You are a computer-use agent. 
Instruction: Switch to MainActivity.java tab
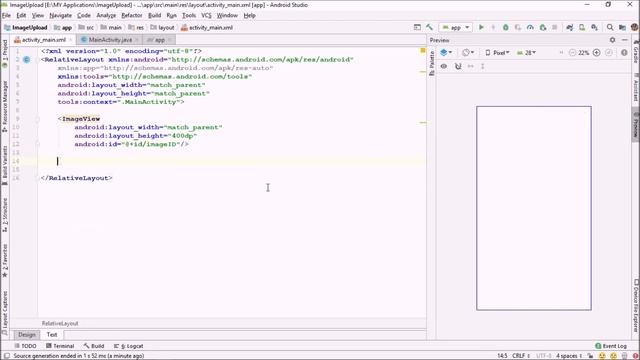pos(110,40)
